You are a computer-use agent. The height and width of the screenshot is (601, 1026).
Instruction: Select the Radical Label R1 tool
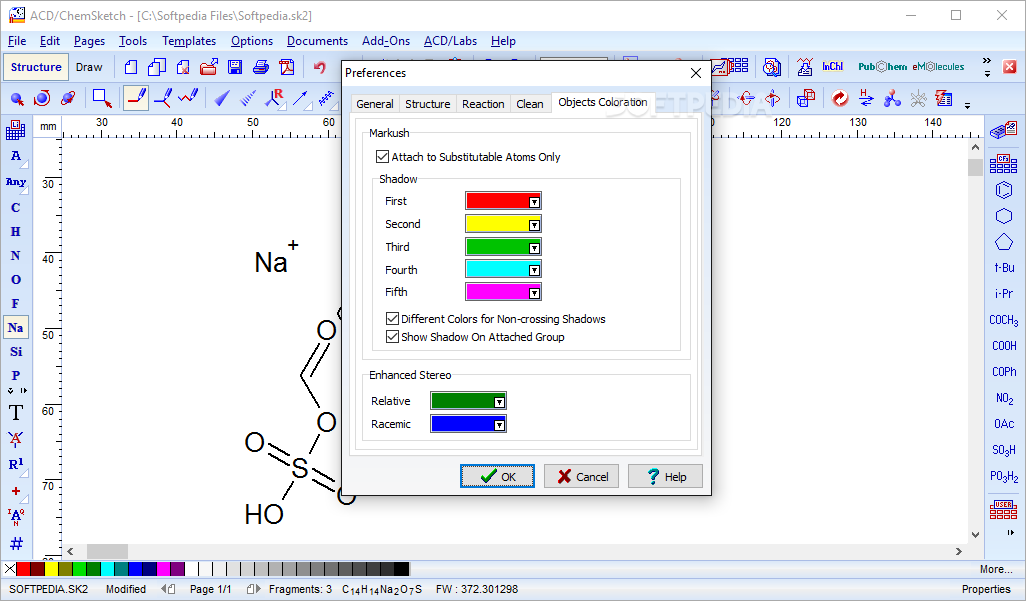(x=16, y=464)
